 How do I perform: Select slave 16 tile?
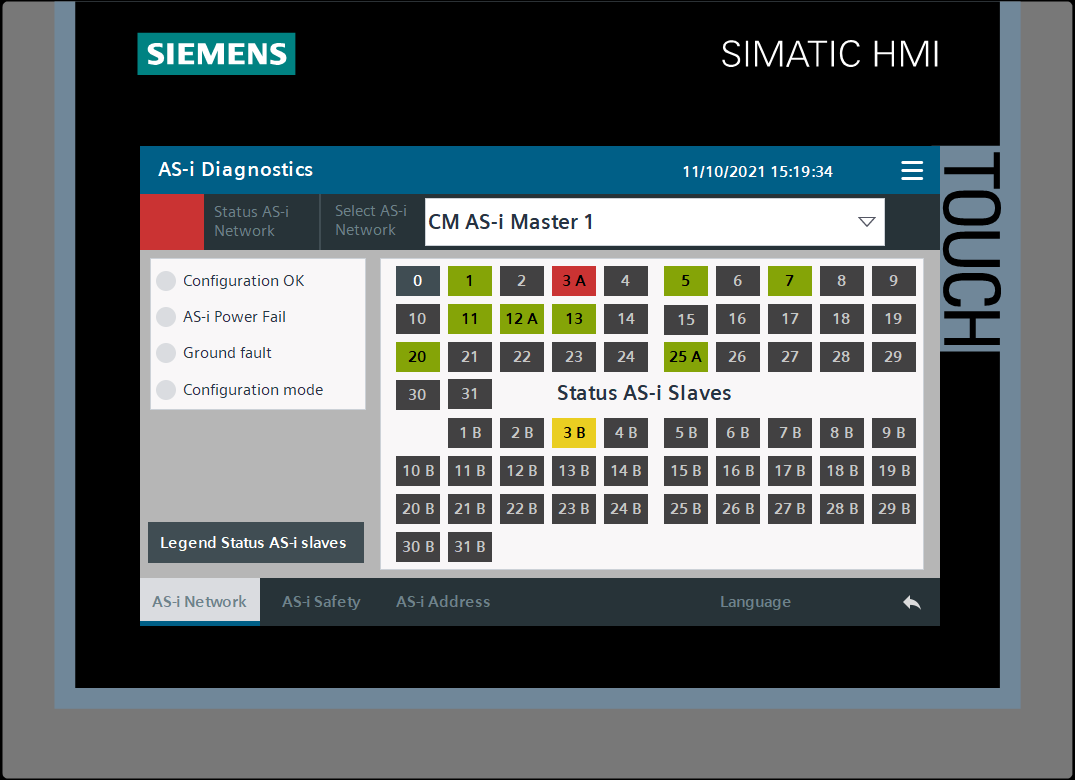coord(738,319)
